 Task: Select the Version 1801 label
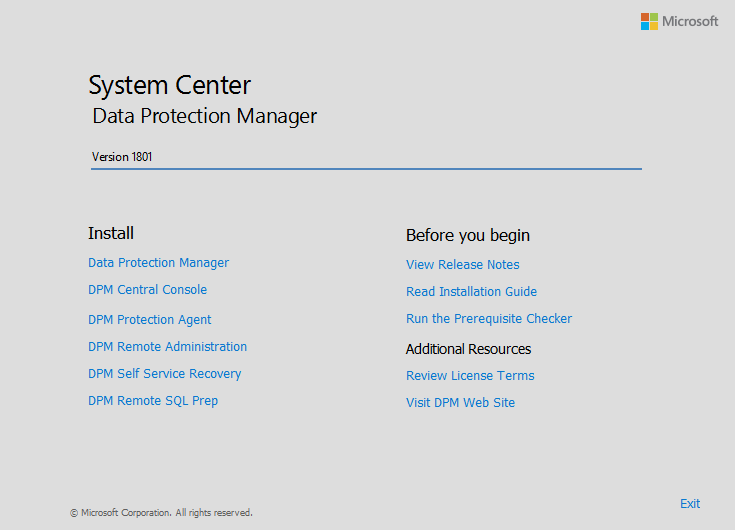122,157
